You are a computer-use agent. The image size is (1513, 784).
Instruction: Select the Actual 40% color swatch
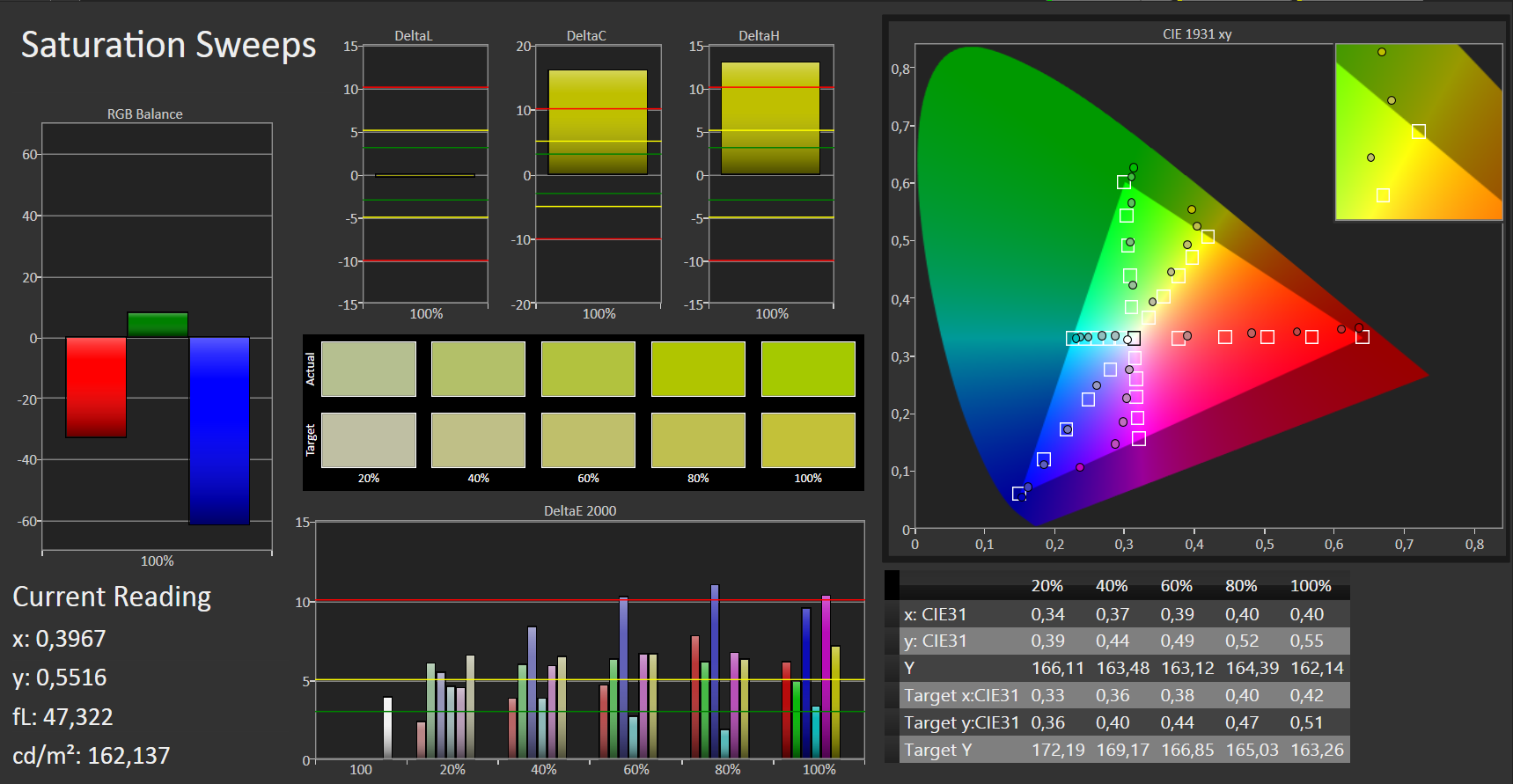coord(478,369)
